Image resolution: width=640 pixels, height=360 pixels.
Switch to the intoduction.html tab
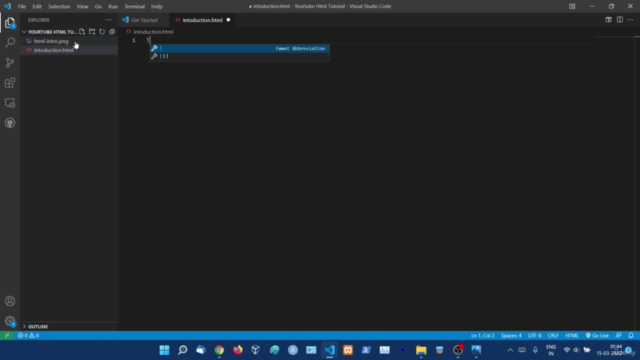pos(202,20)
